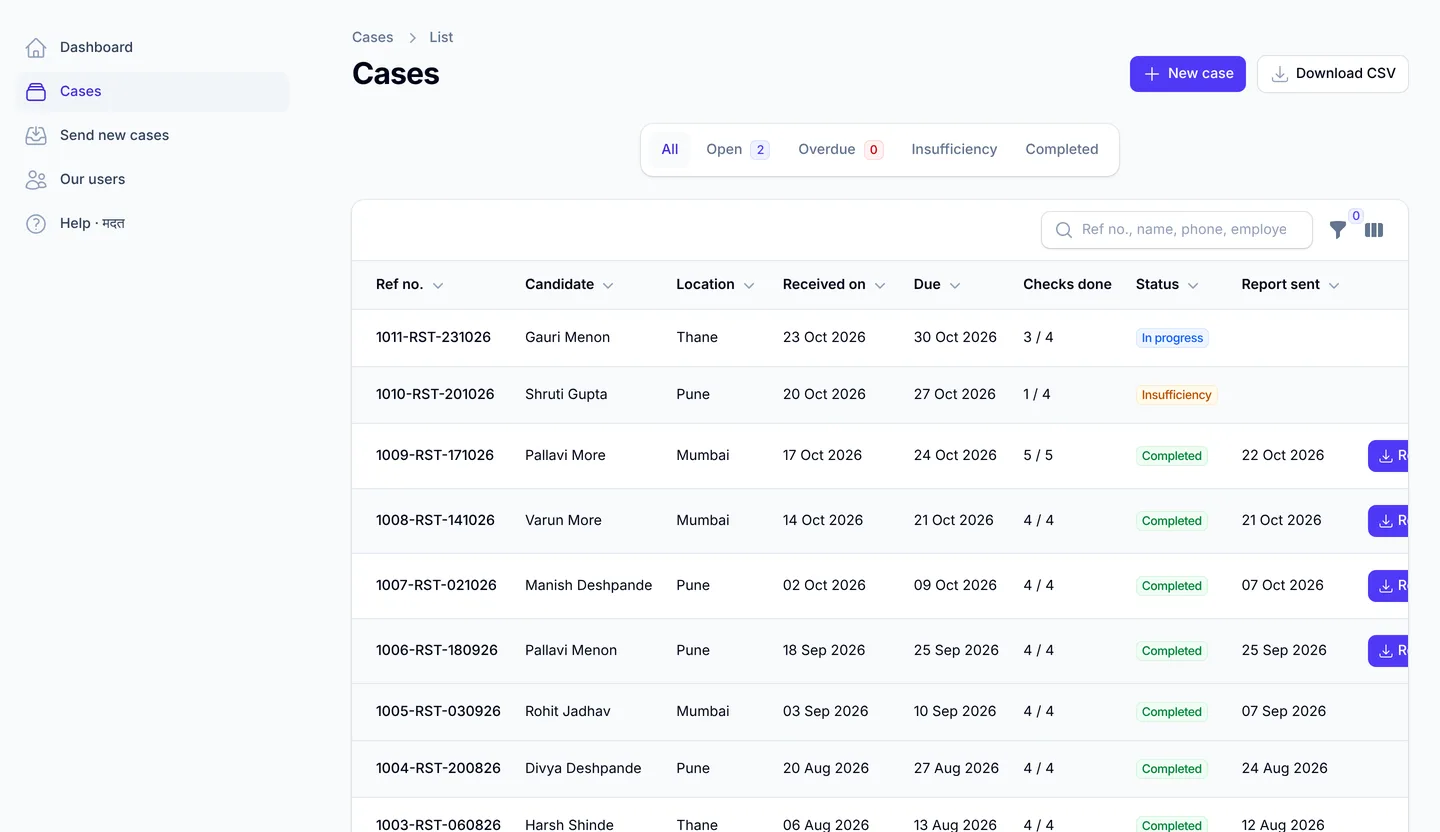Switch to the Open tab
Screen dimensions: 1440x832
[x=737, y=150]
